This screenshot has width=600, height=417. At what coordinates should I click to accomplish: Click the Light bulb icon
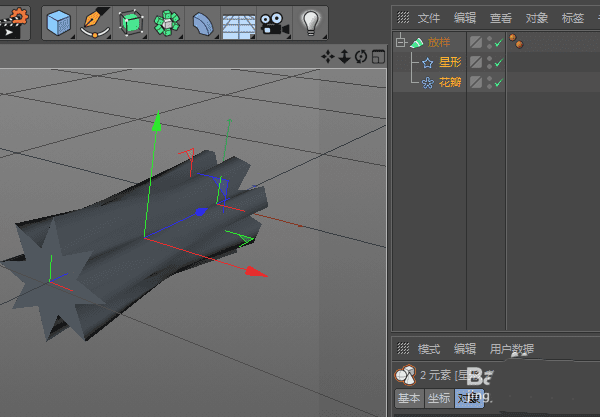click(310, 21)
